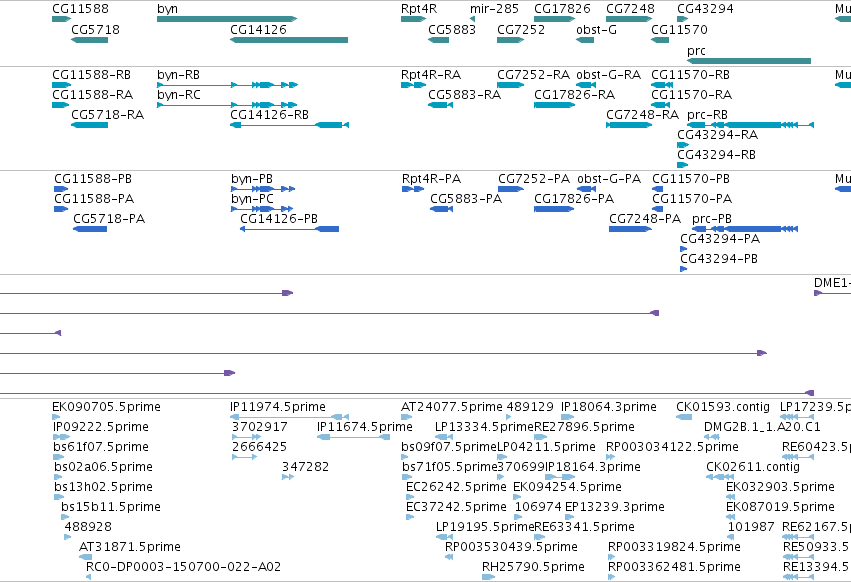
Task: Select the mir-285 gene label
Action: coord(494,9)
